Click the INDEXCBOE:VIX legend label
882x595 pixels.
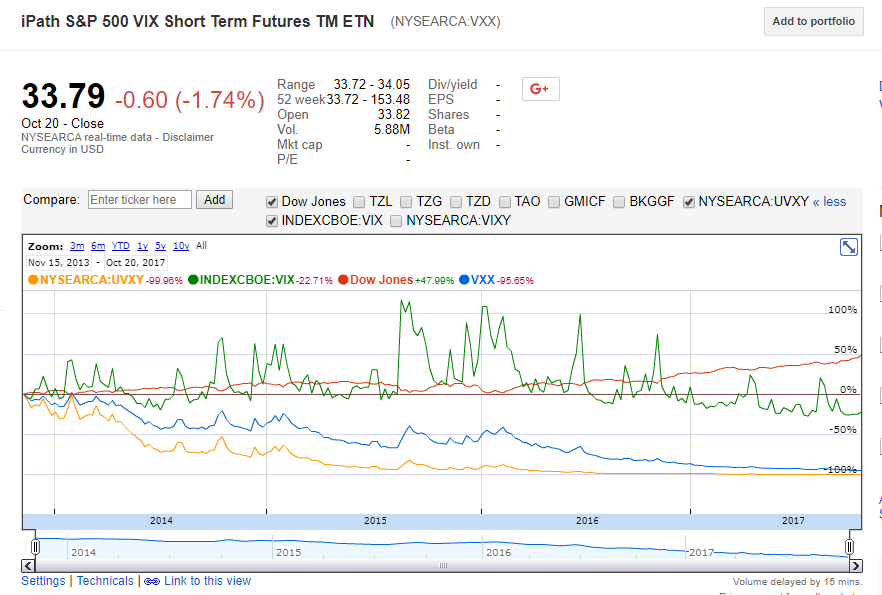[x=247, y=280]
